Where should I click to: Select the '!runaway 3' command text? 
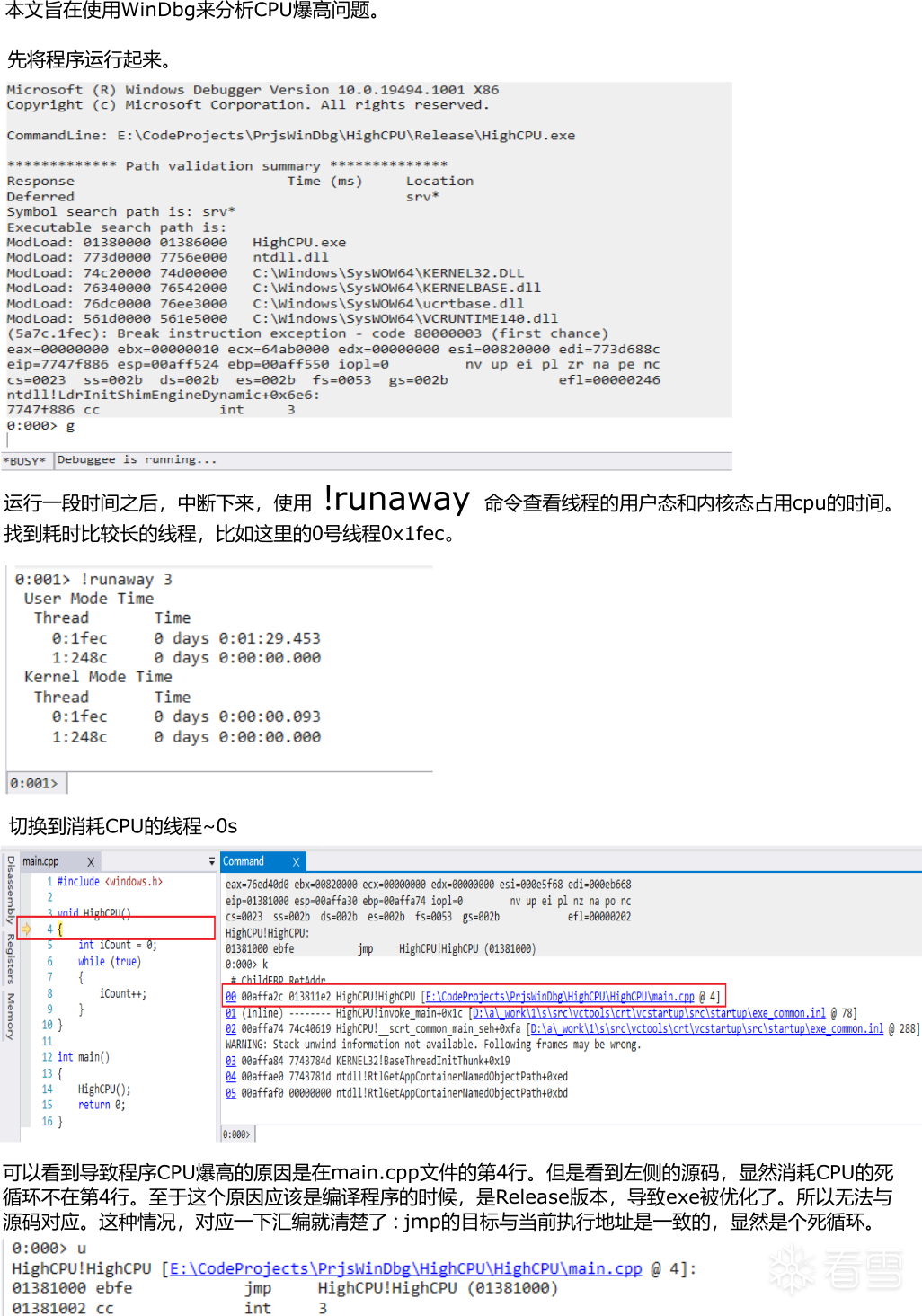point(127,580)
